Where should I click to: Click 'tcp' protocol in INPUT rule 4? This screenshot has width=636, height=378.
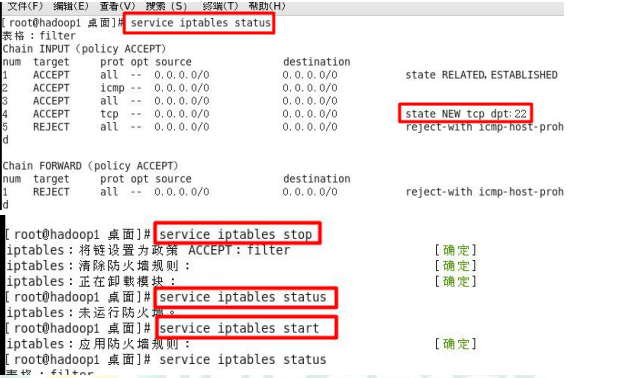pos(110,114)
